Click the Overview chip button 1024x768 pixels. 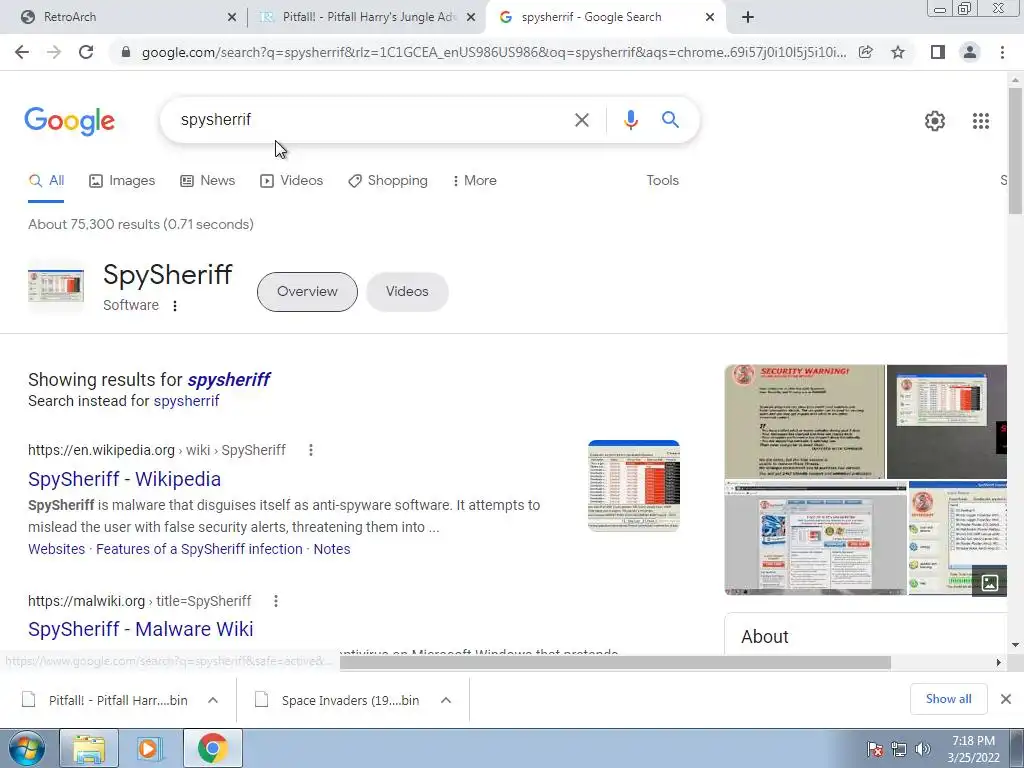(307, 292)
